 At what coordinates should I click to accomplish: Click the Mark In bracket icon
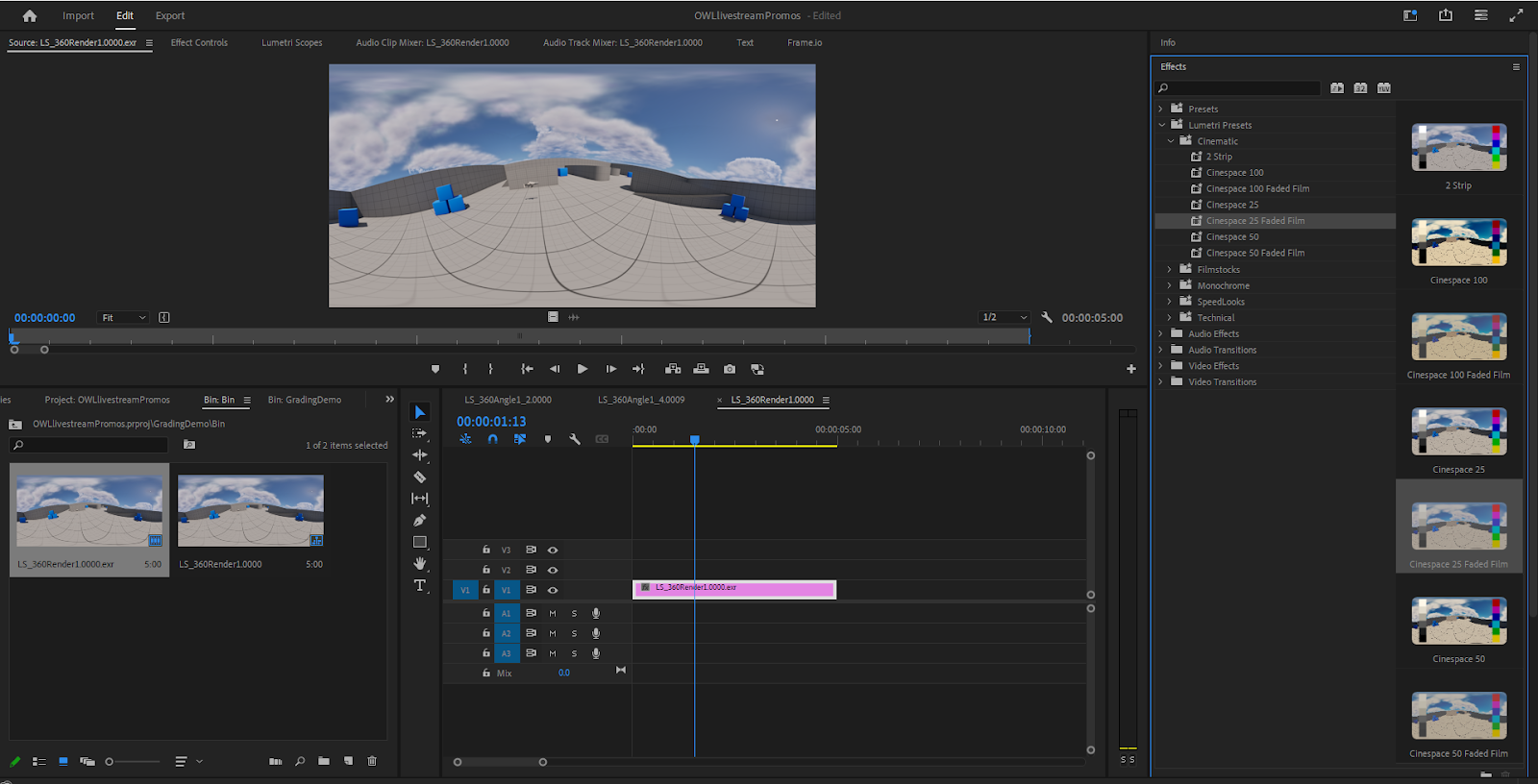point(465,369)
